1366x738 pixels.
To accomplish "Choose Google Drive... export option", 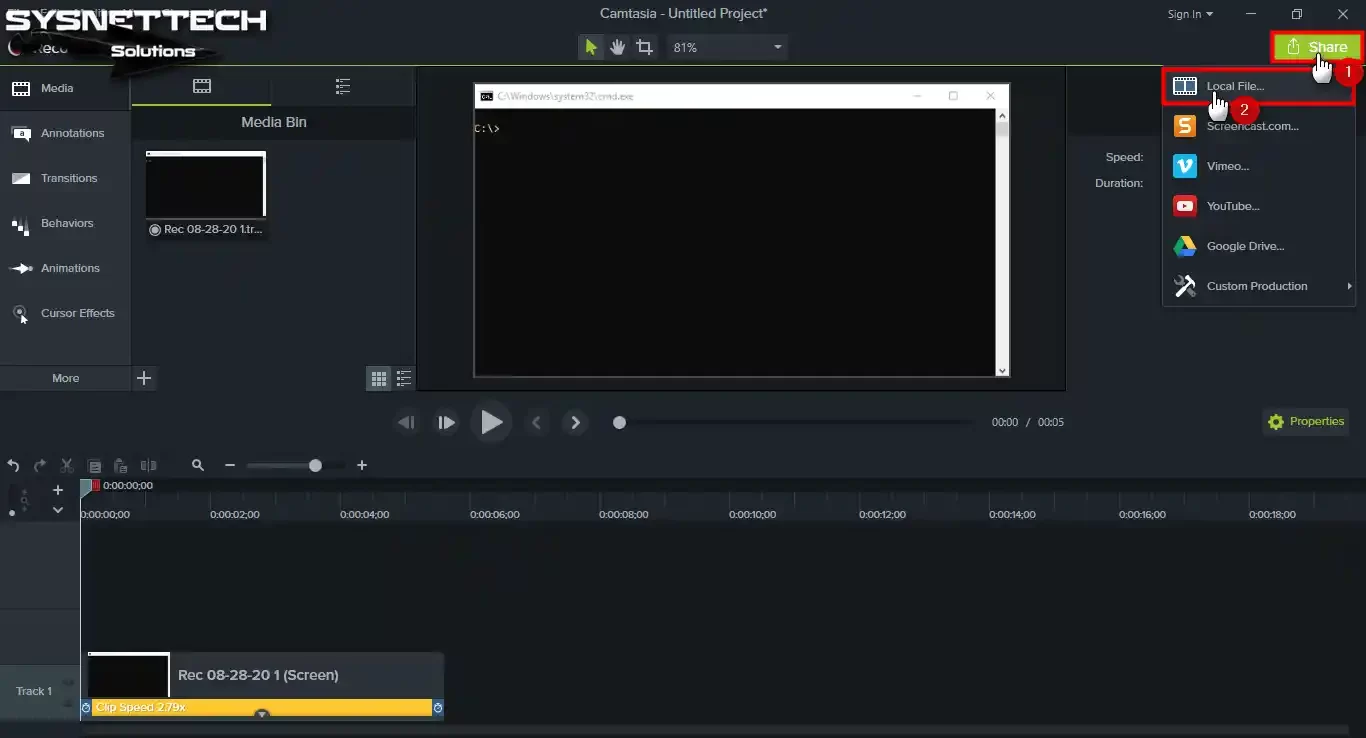I will [1258, 246].
